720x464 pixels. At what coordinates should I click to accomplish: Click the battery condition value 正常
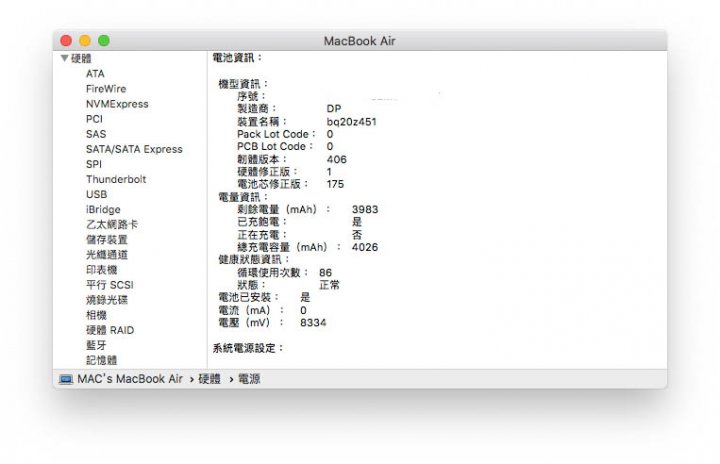coord(329,285)
